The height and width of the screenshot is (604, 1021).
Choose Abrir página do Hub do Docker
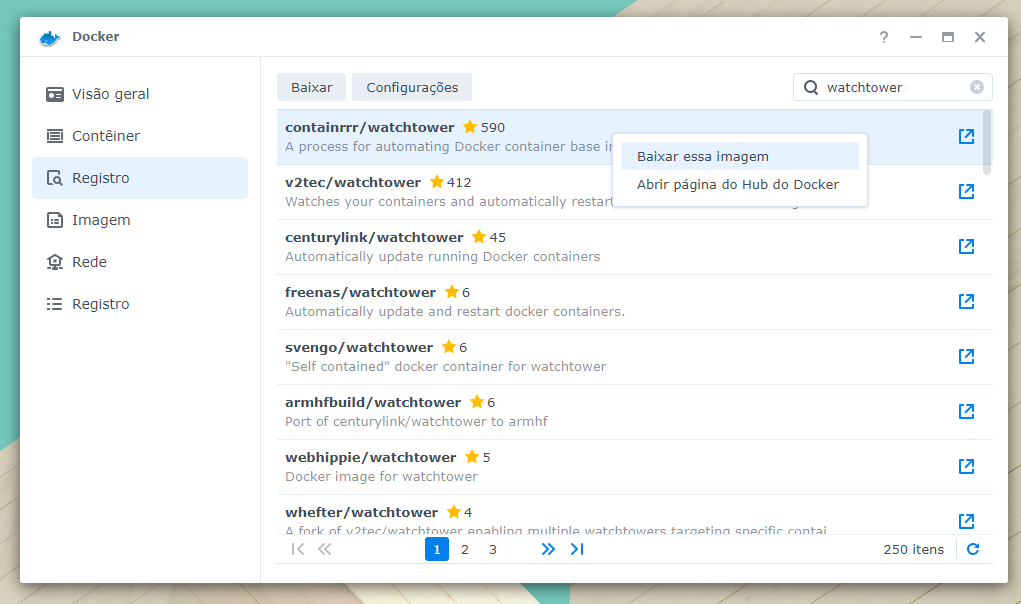click(738, 184)
